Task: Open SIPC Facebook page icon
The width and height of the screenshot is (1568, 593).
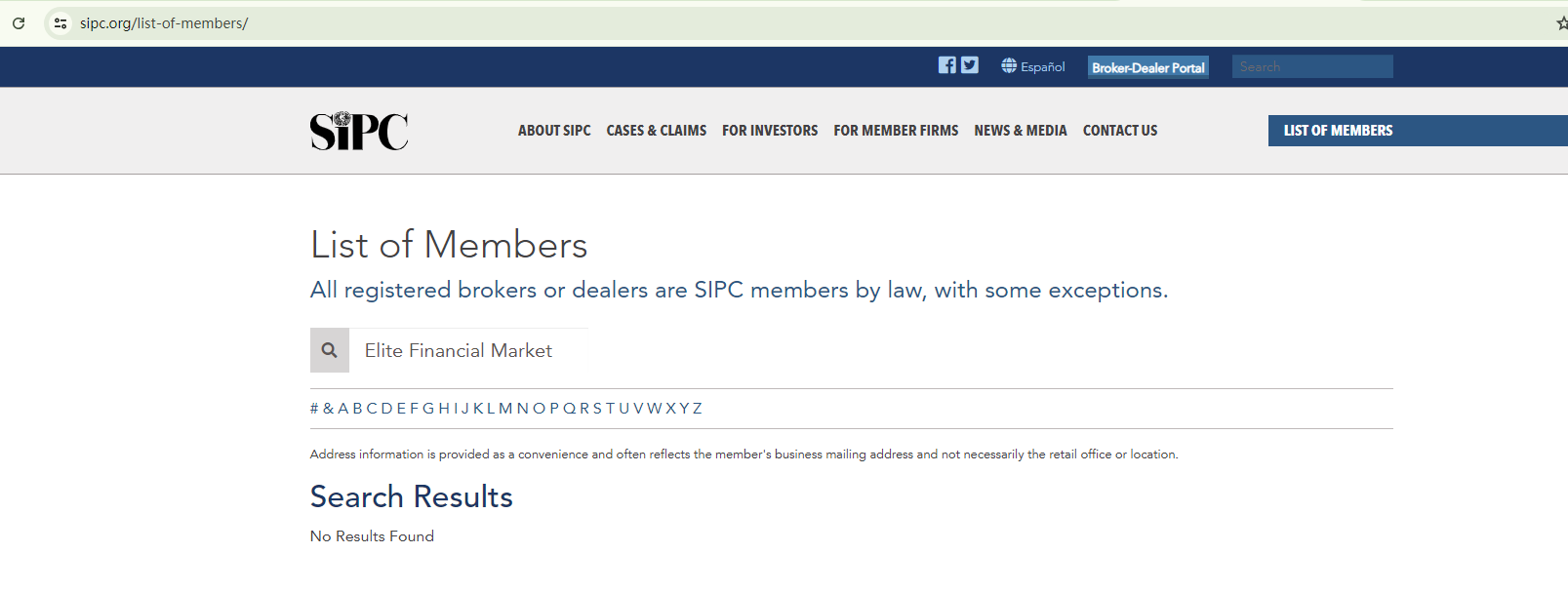Action: [x=947, y=65]
